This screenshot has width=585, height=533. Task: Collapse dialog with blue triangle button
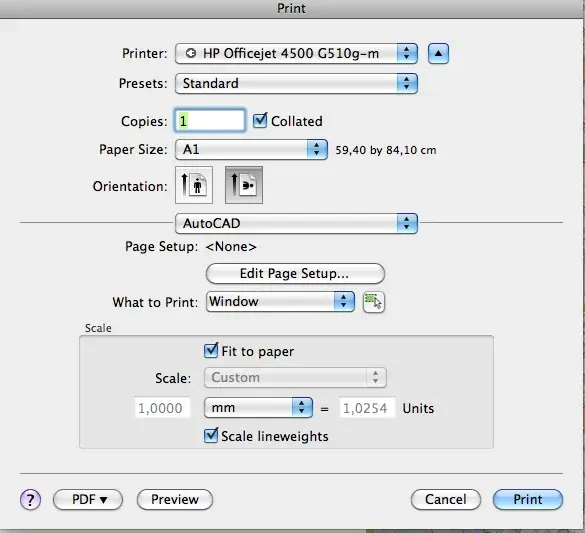438,53
